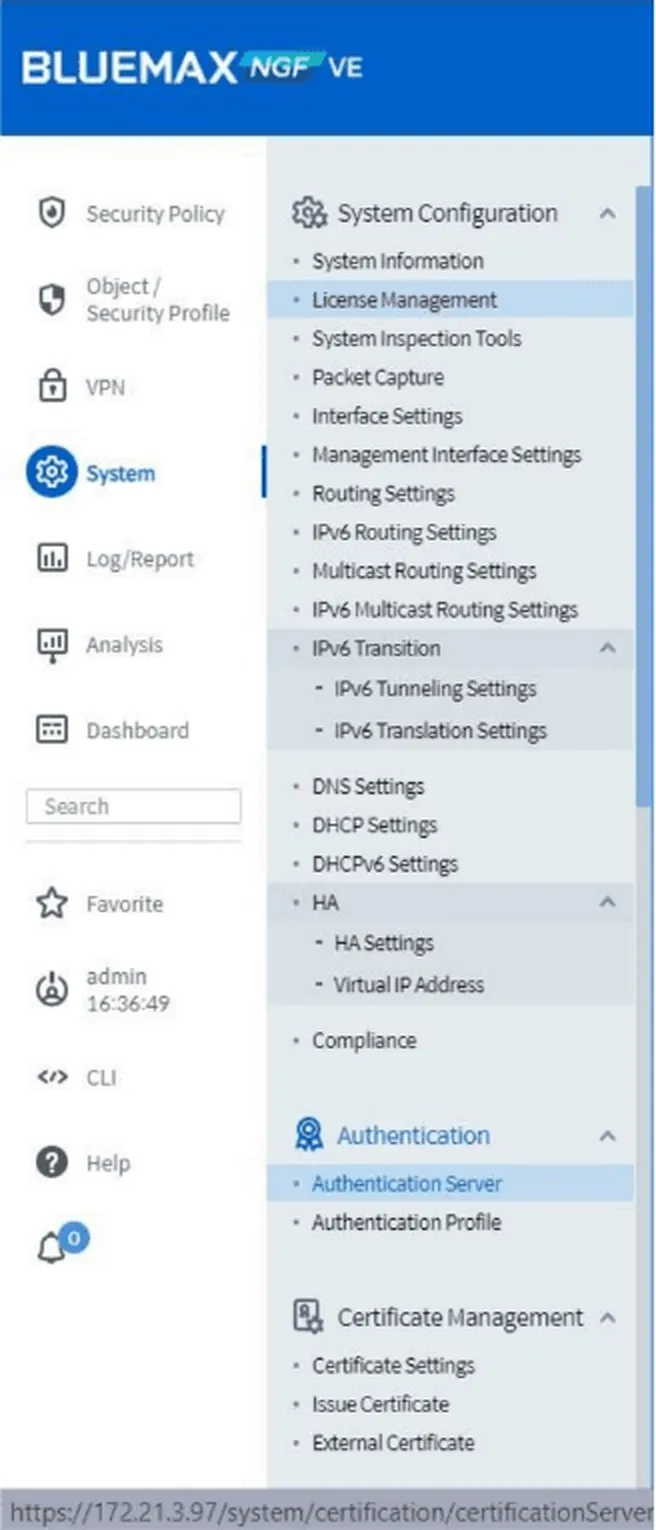Image resolution: width=656 pixels, height=1530 pixels.
Task: Go to IPv6 Routing Settings
Action: (x=404, y=532)
